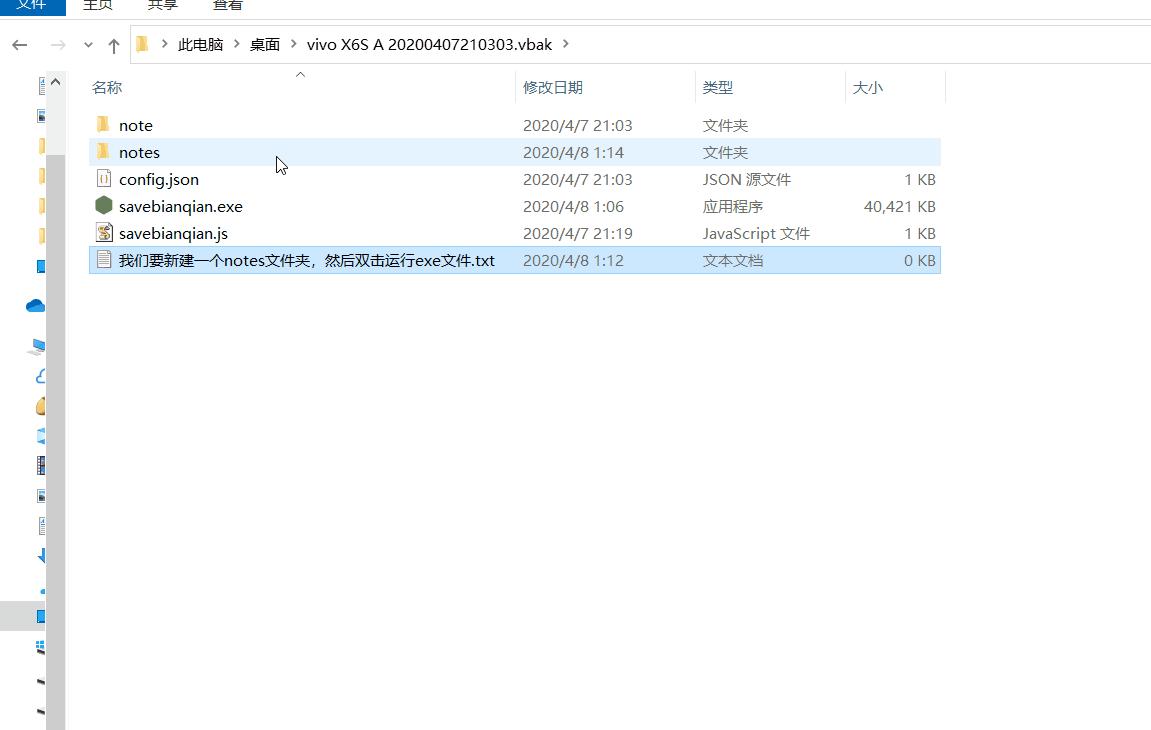Viewport: 1151px width, 730px height.
Task: Open savebianqian.exe application
Action: tap(180, 206)
